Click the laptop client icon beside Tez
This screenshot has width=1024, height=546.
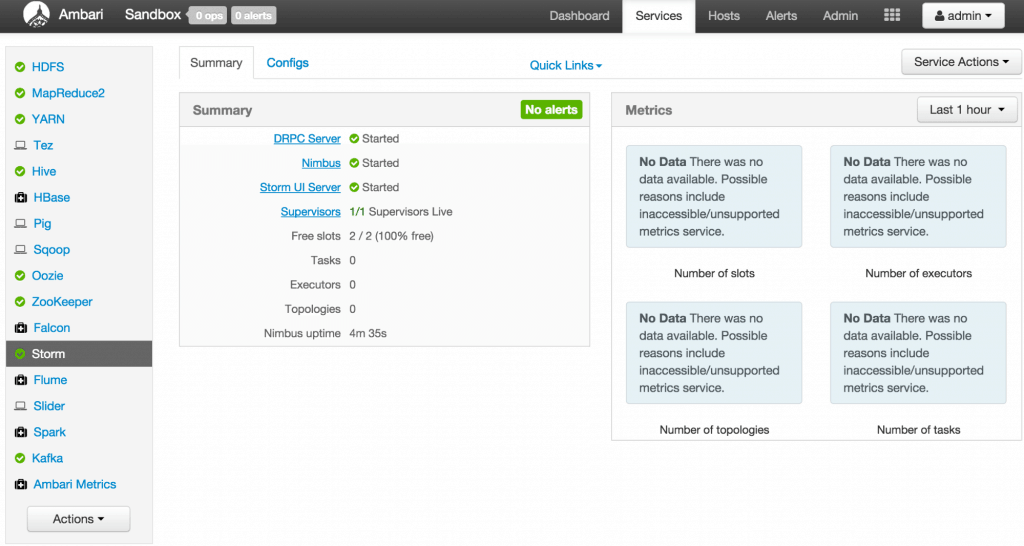coord(20,146)
